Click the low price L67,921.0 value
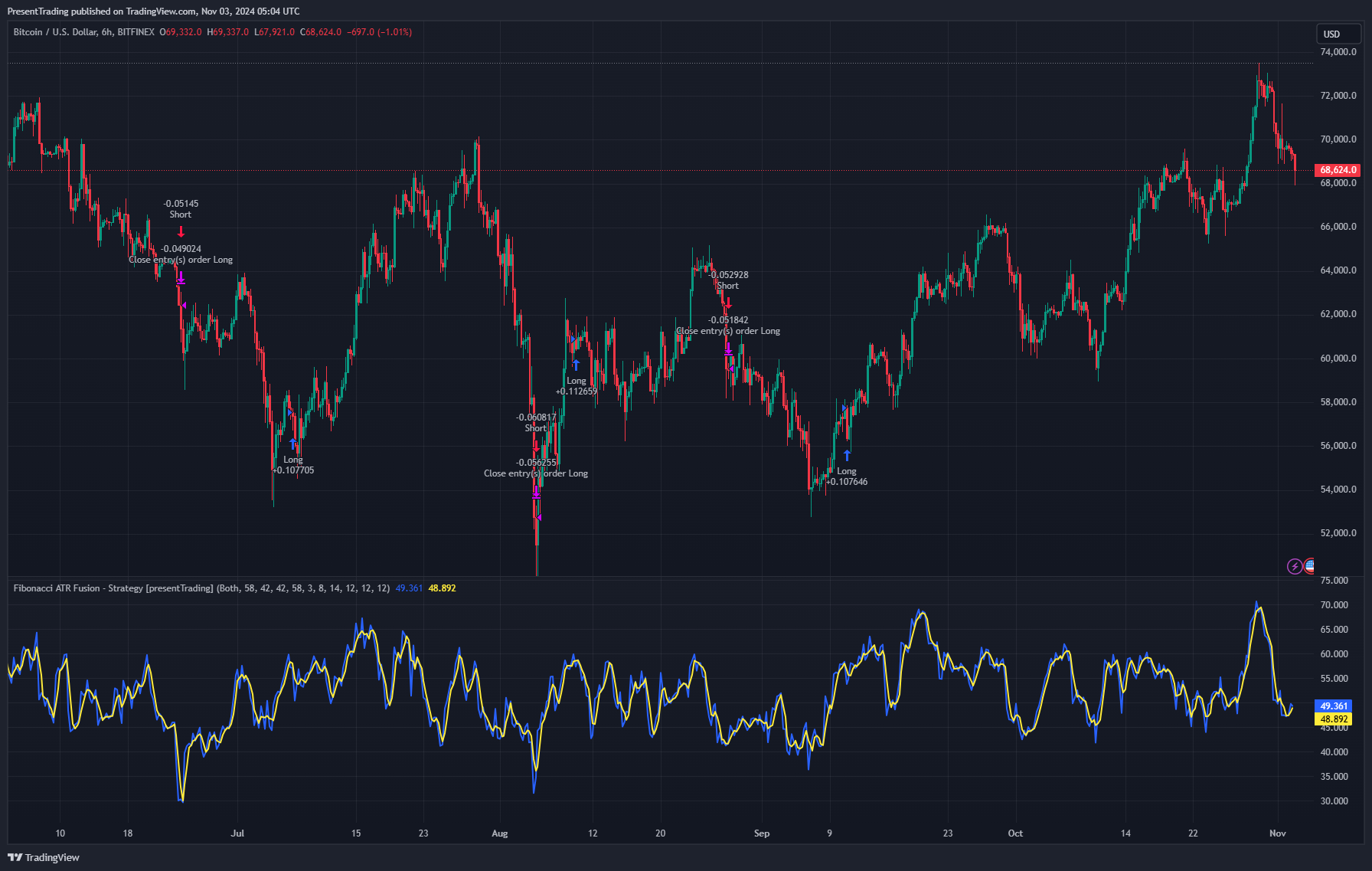 pos(274,32)
